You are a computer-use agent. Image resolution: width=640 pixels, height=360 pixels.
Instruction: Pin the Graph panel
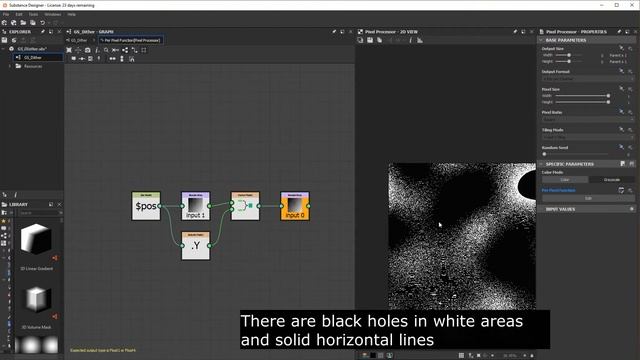pos(334,32)
